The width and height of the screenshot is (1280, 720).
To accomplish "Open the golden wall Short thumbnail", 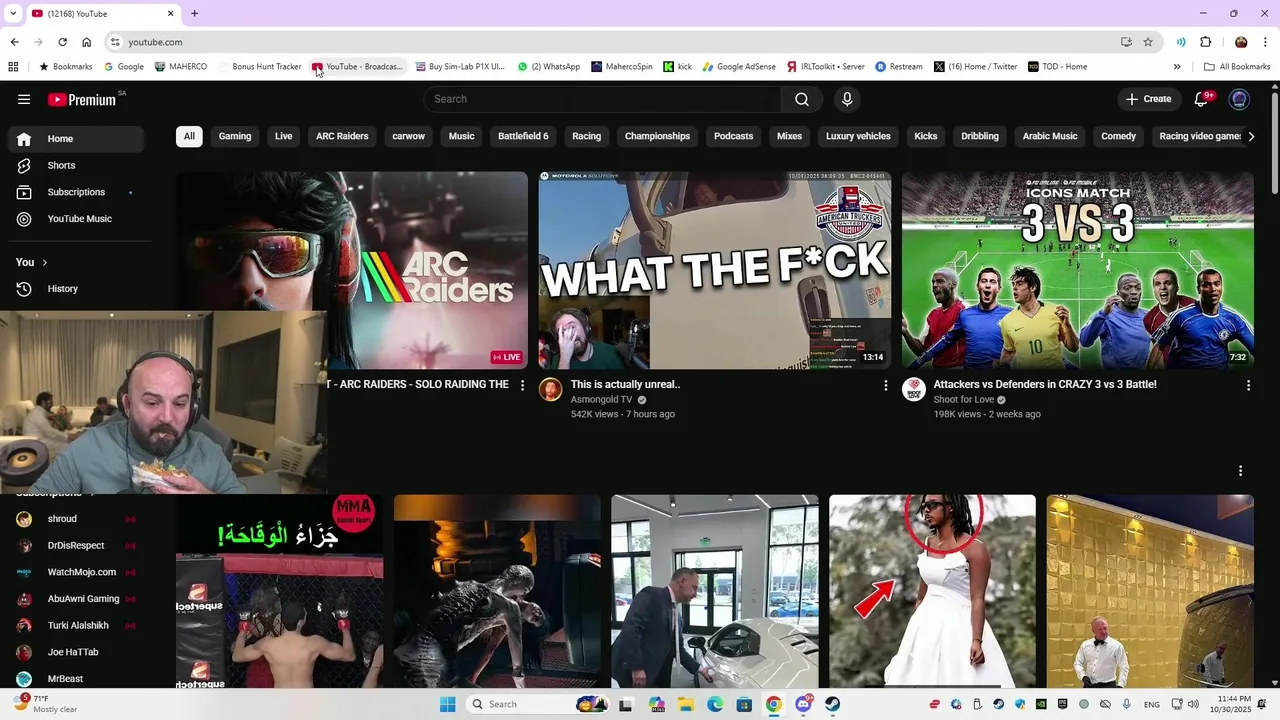I will [1150, 591].
